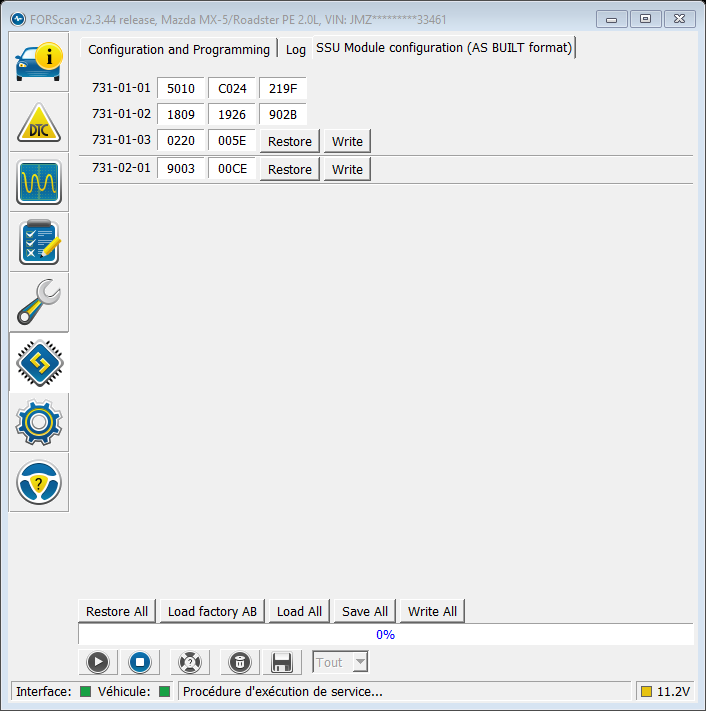
Task: Click the Write All button
Action: [432, 611]
